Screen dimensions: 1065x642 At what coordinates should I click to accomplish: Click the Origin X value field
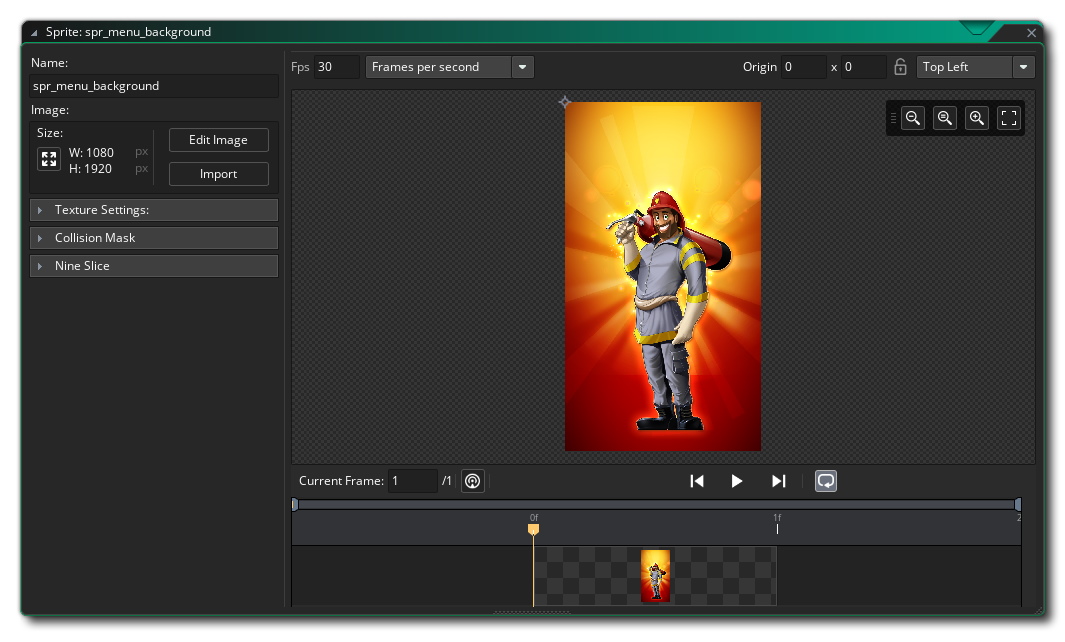click(x=803, y=67)
